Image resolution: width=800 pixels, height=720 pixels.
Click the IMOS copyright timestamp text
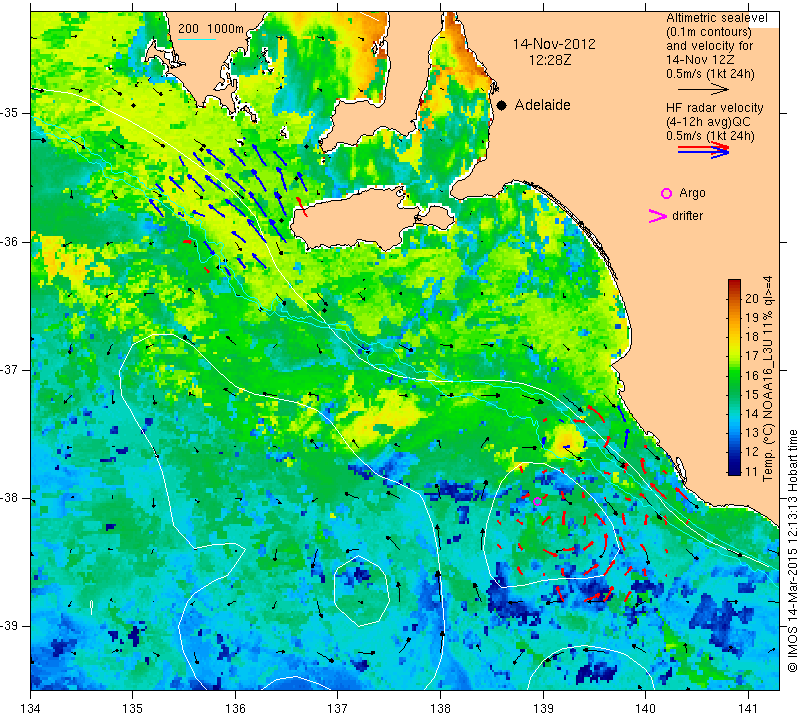(x=791, y=551)
